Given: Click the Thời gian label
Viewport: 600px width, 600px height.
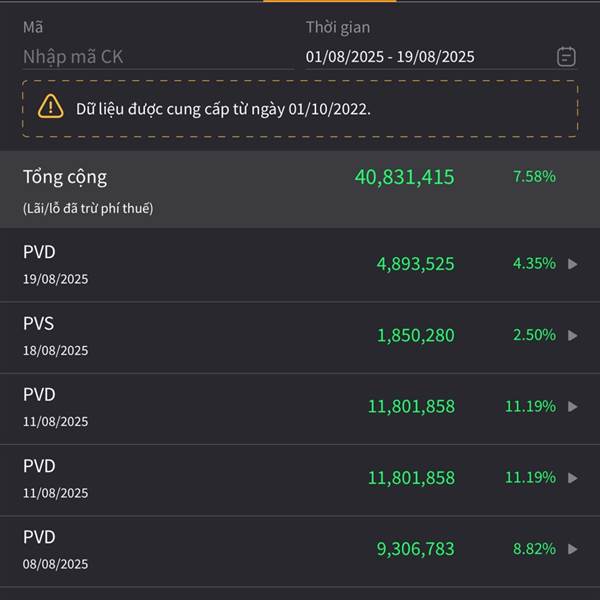Looking at the screenshot, I should click(x=338, y=28).
